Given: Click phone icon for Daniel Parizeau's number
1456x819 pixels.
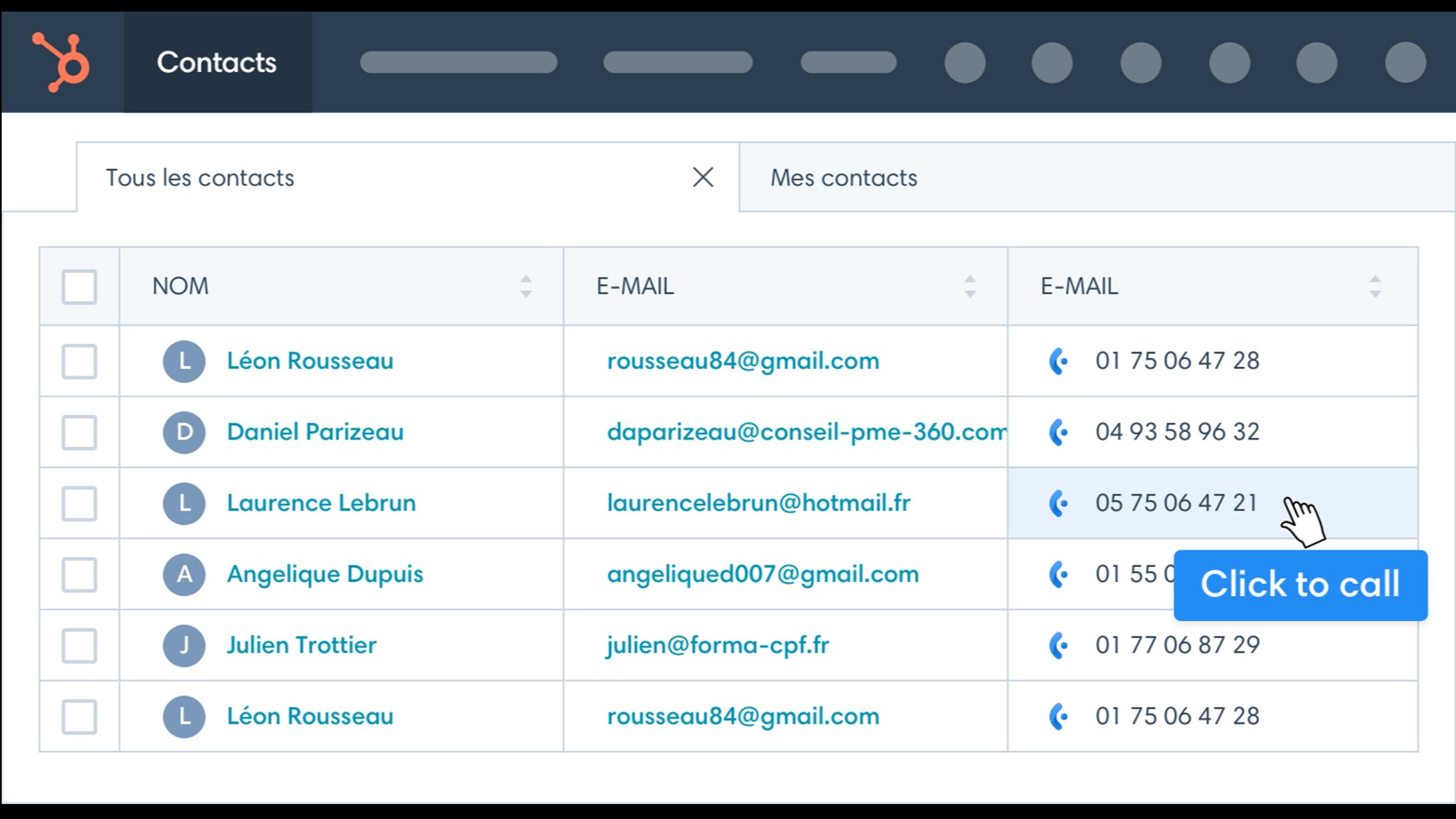Looking at the screenshot, I should click(1058, 432).
